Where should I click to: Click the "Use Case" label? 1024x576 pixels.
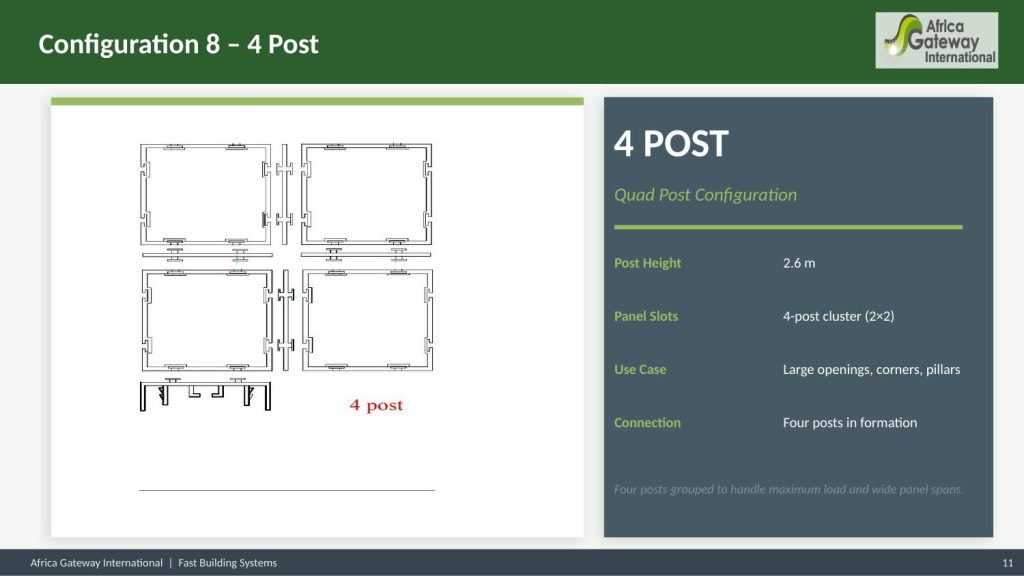(x=640, y=369)
